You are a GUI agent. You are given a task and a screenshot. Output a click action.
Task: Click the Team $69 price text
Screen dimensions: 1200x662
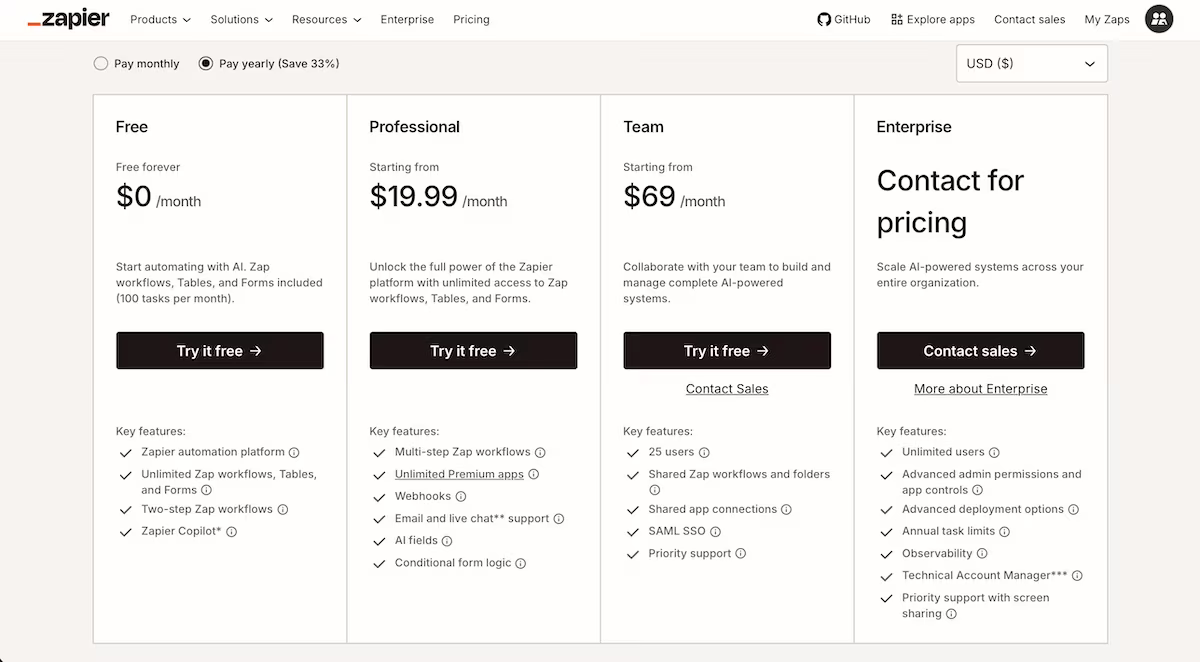coord(650,196)
